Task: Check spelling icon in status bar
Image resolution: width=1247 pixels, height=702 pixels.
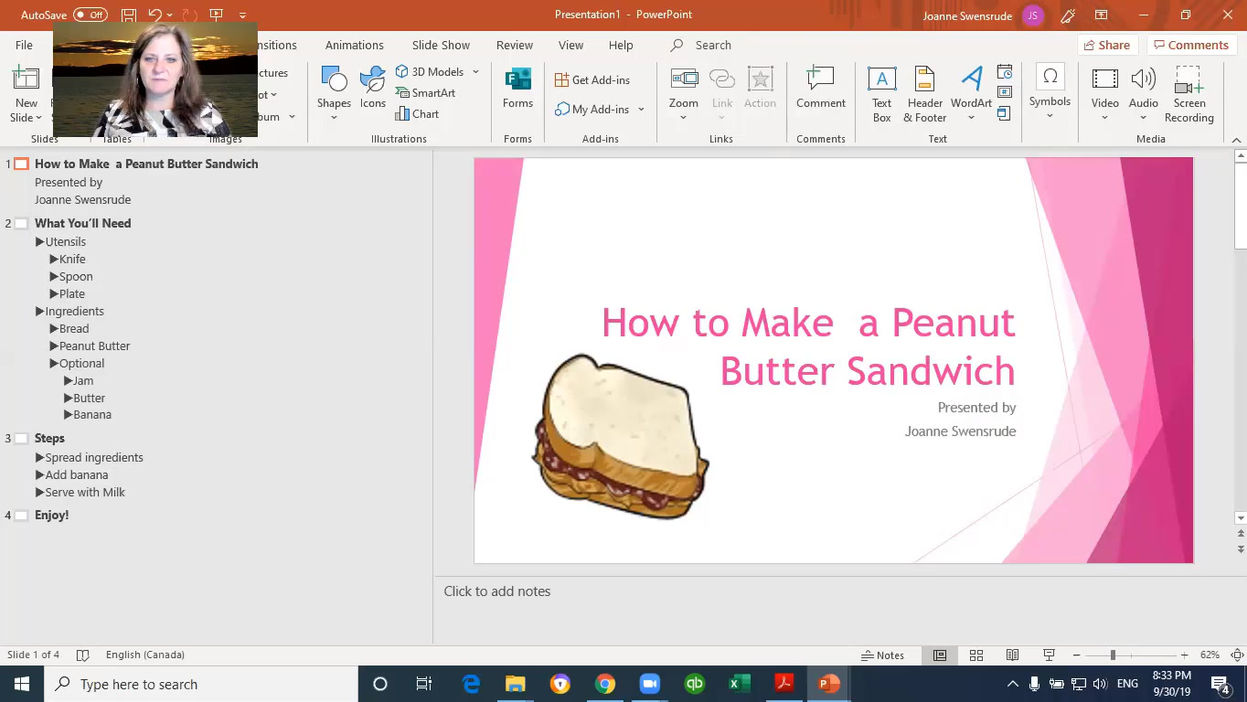Action: pyautogui.click(x=83, y=655)
